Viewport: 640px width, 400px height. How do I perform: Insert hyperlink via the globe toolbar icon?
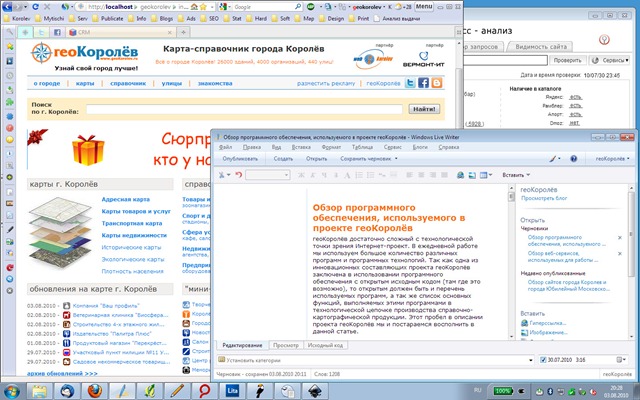click(x=460, y=175)
